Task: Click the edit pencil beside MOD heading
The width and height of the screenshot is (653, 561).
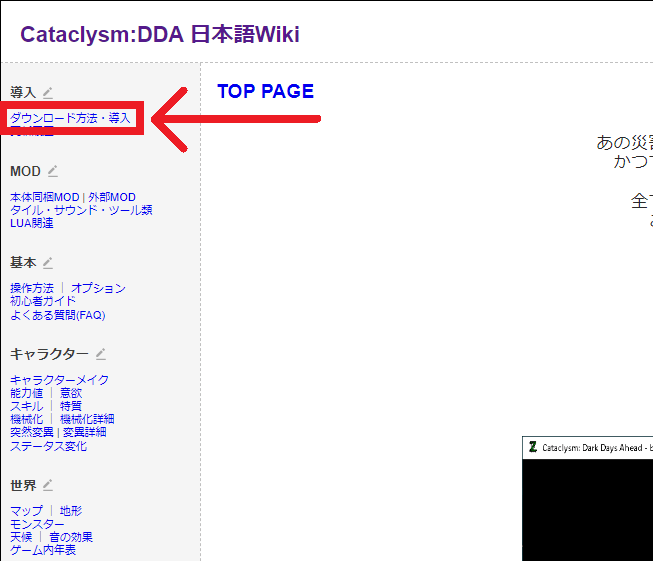Action: tap(53, 171)
